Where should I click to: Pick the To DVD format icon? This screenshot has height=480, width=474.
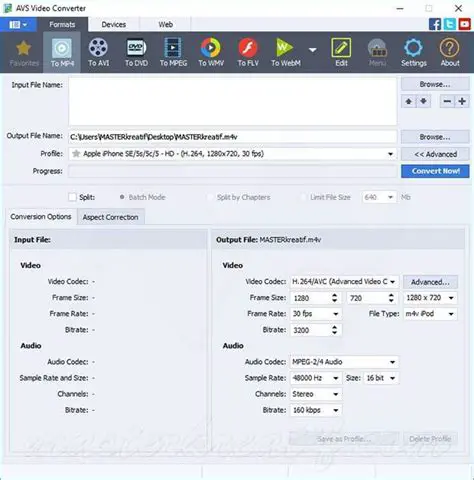tap(136, 53)
